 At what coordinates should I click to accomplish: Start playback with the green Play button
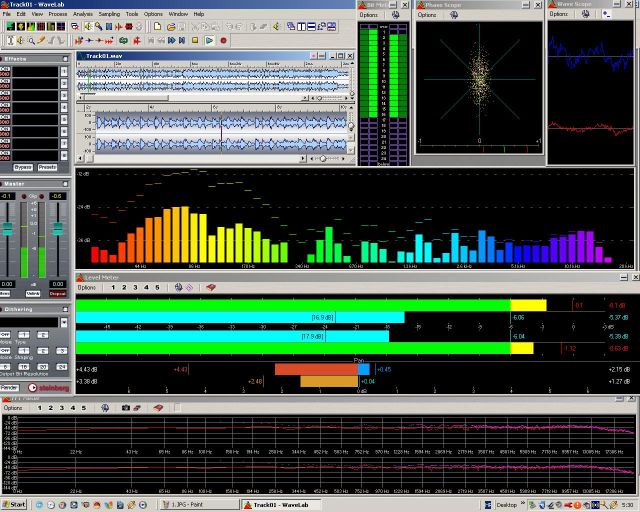coord(209,40)
